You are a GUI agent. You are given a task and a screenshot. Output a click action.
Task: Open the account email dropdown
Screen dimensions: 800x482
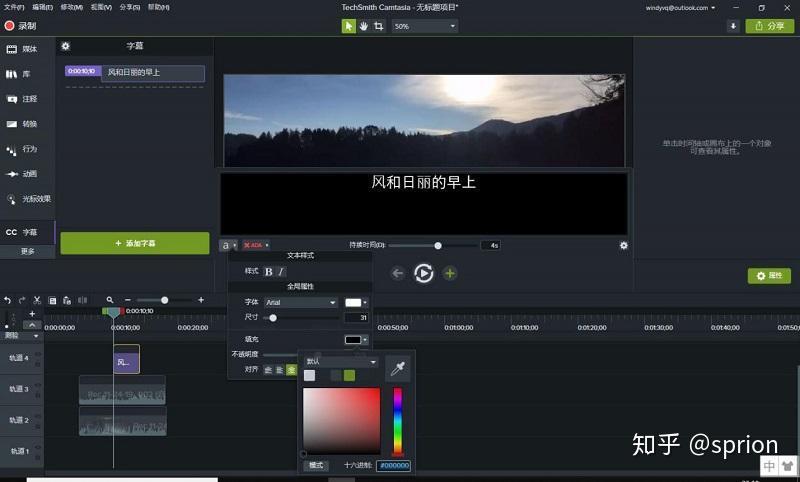click(680, 8)
